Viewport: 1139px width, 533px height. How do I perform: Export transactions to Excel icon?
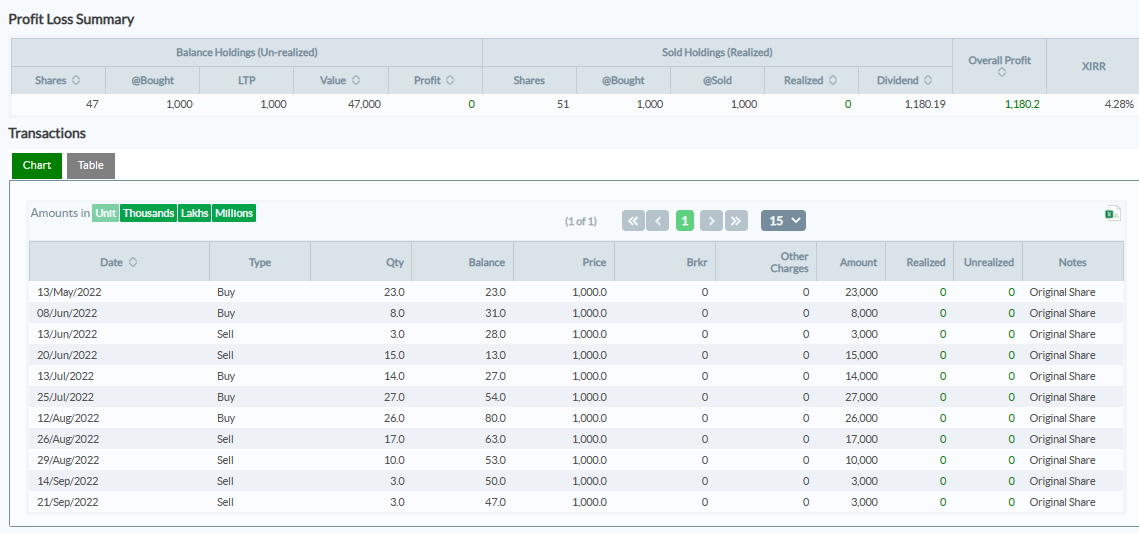[x=1112, y=213]
